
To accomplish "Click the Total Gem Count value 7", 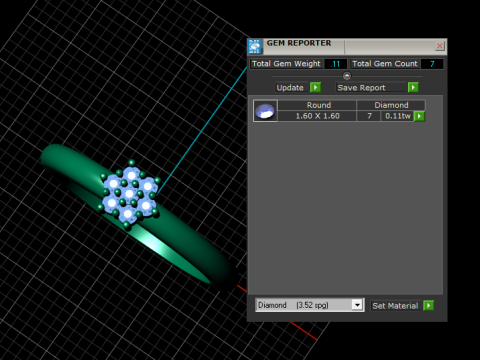I will (432, 64).
